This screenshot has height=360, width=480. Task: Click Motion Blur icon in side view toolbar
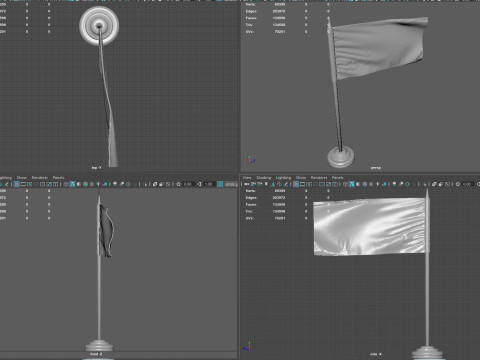coord(401,184)
